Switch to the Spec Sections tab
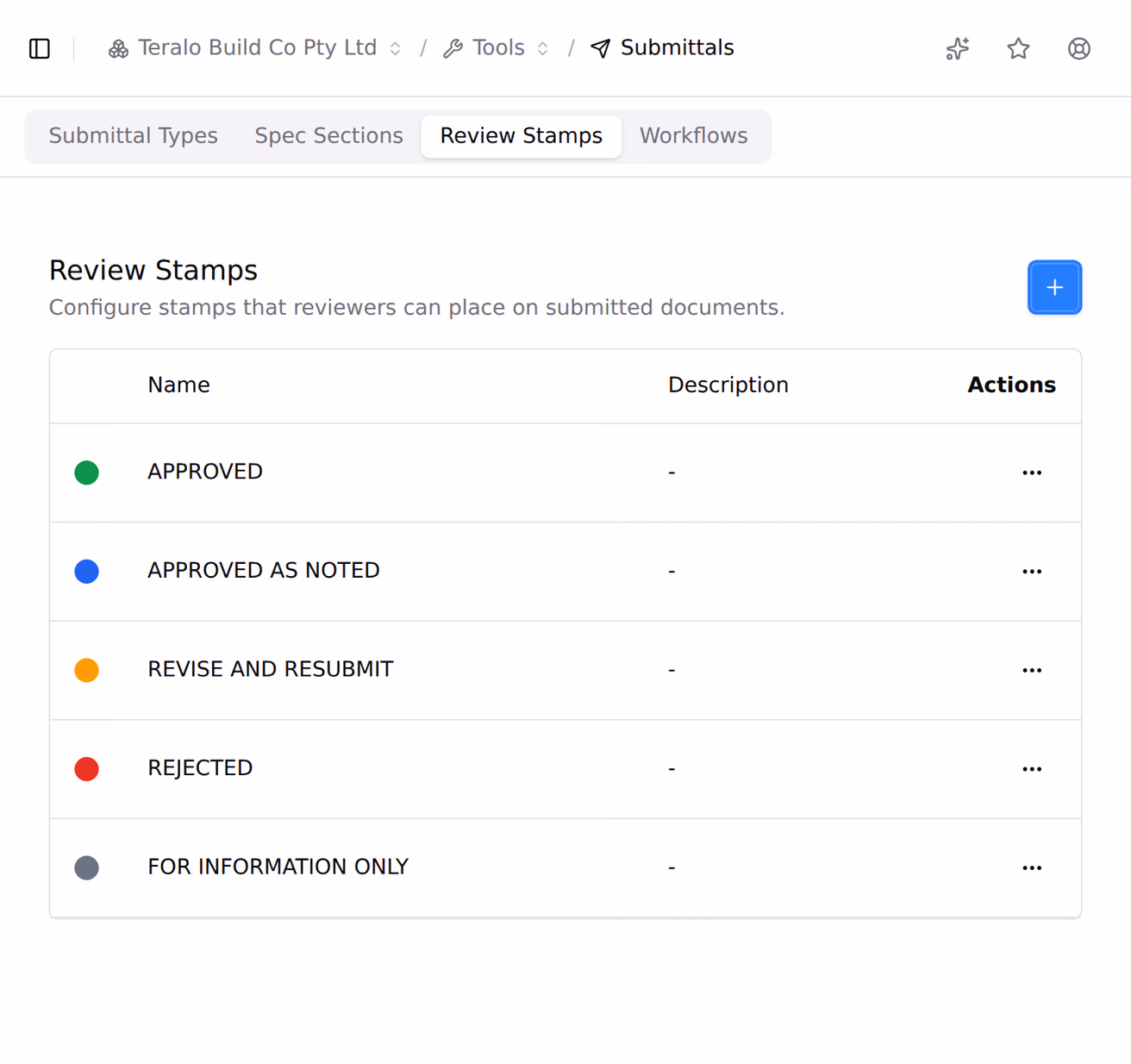This screenshot has width=1131, height=1064. [328, 136]
